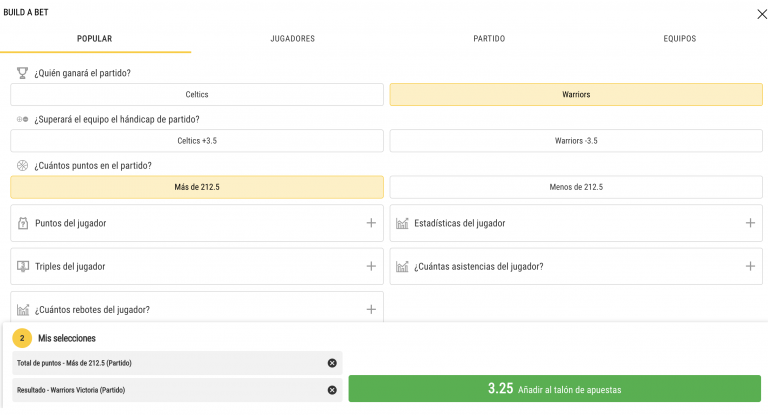This screenshot has width=768, height=415.
Task: Add the 3.25 bet to betting slip
Action: coord(554,389)
